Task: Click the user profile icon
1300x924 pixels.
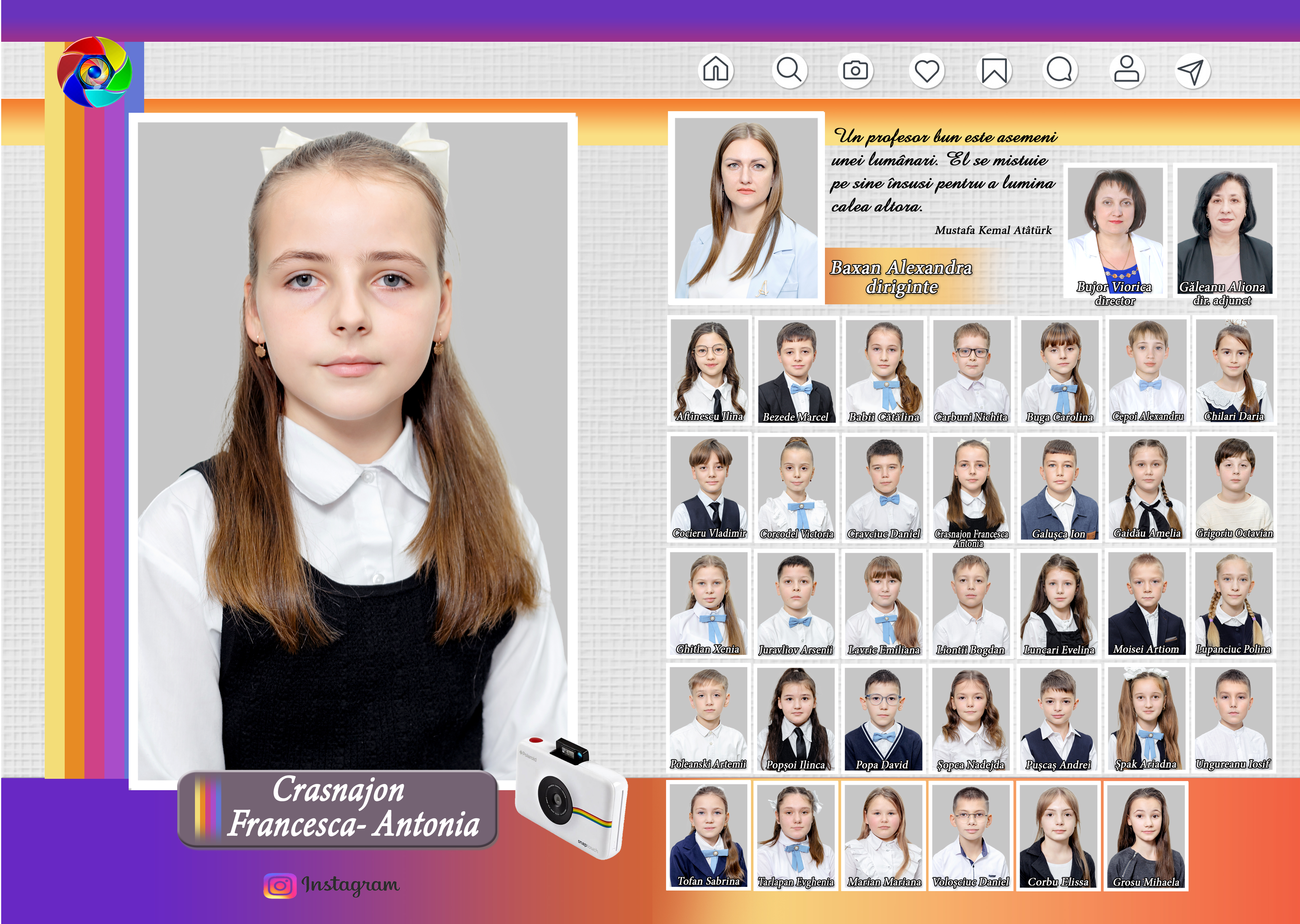Action: coord(1127,71)
